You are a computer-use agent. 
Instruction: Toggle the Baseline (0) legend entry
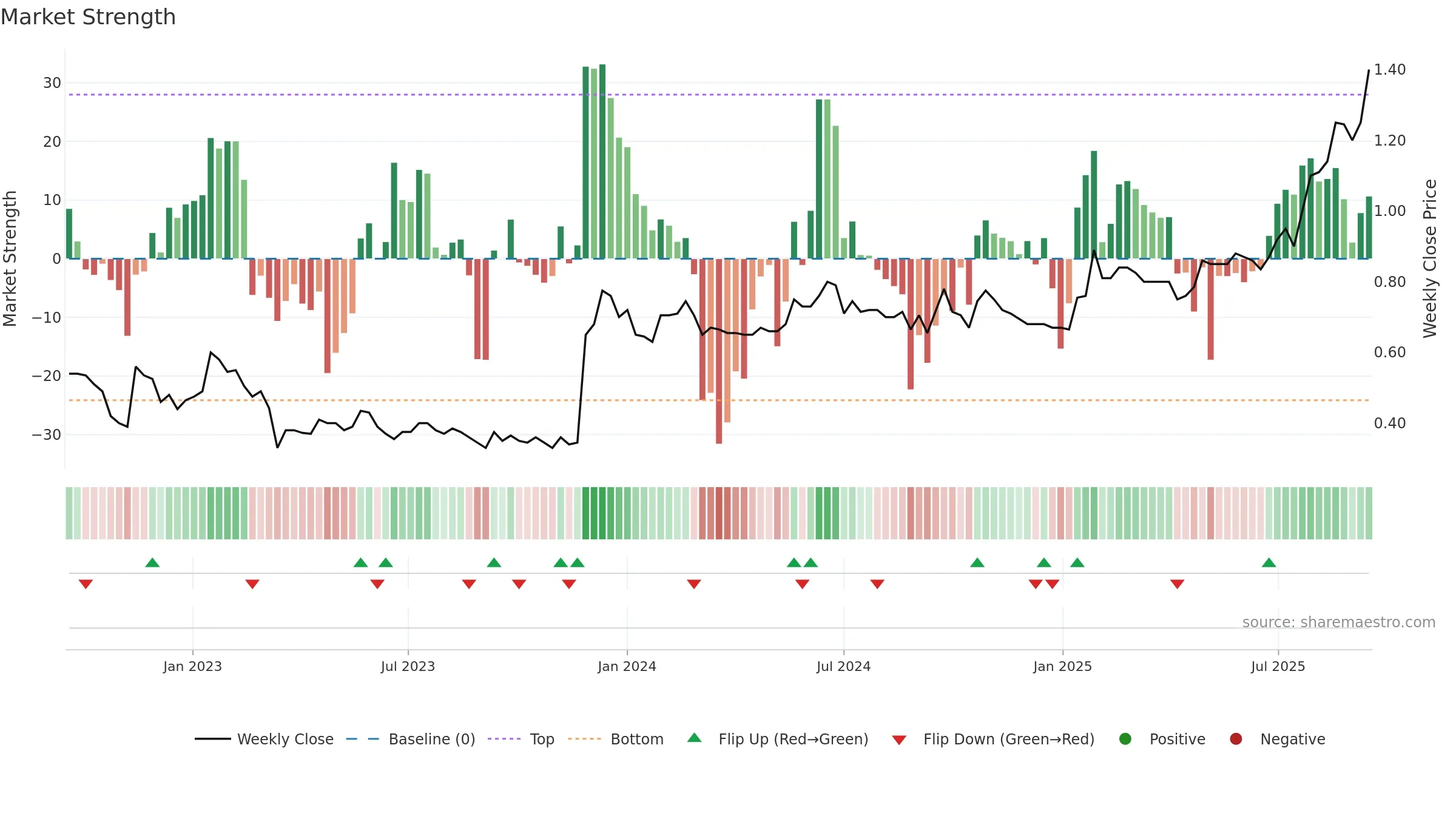411,739
